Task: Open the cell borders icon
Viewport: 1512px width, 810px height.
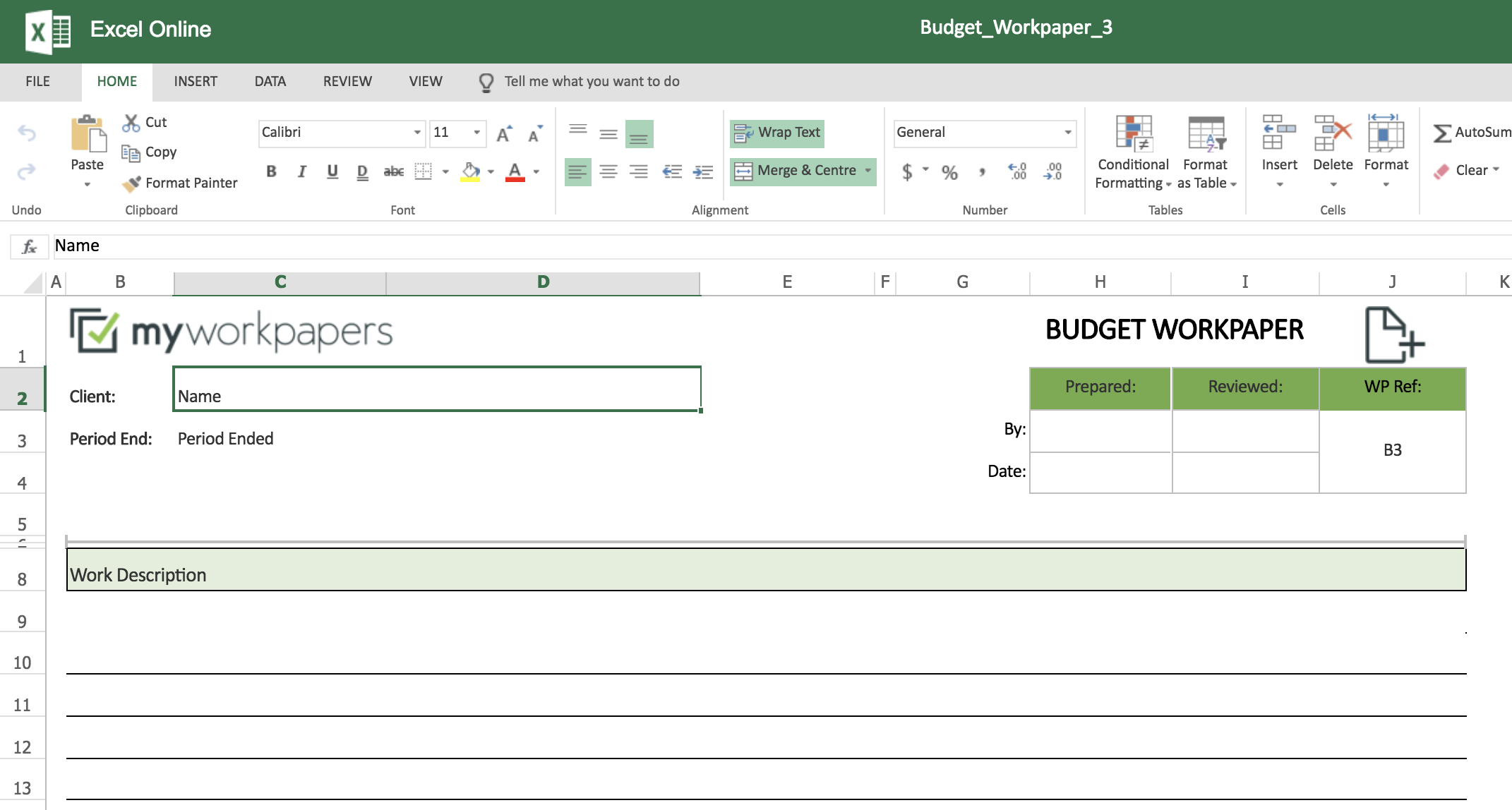Action: 424,171
